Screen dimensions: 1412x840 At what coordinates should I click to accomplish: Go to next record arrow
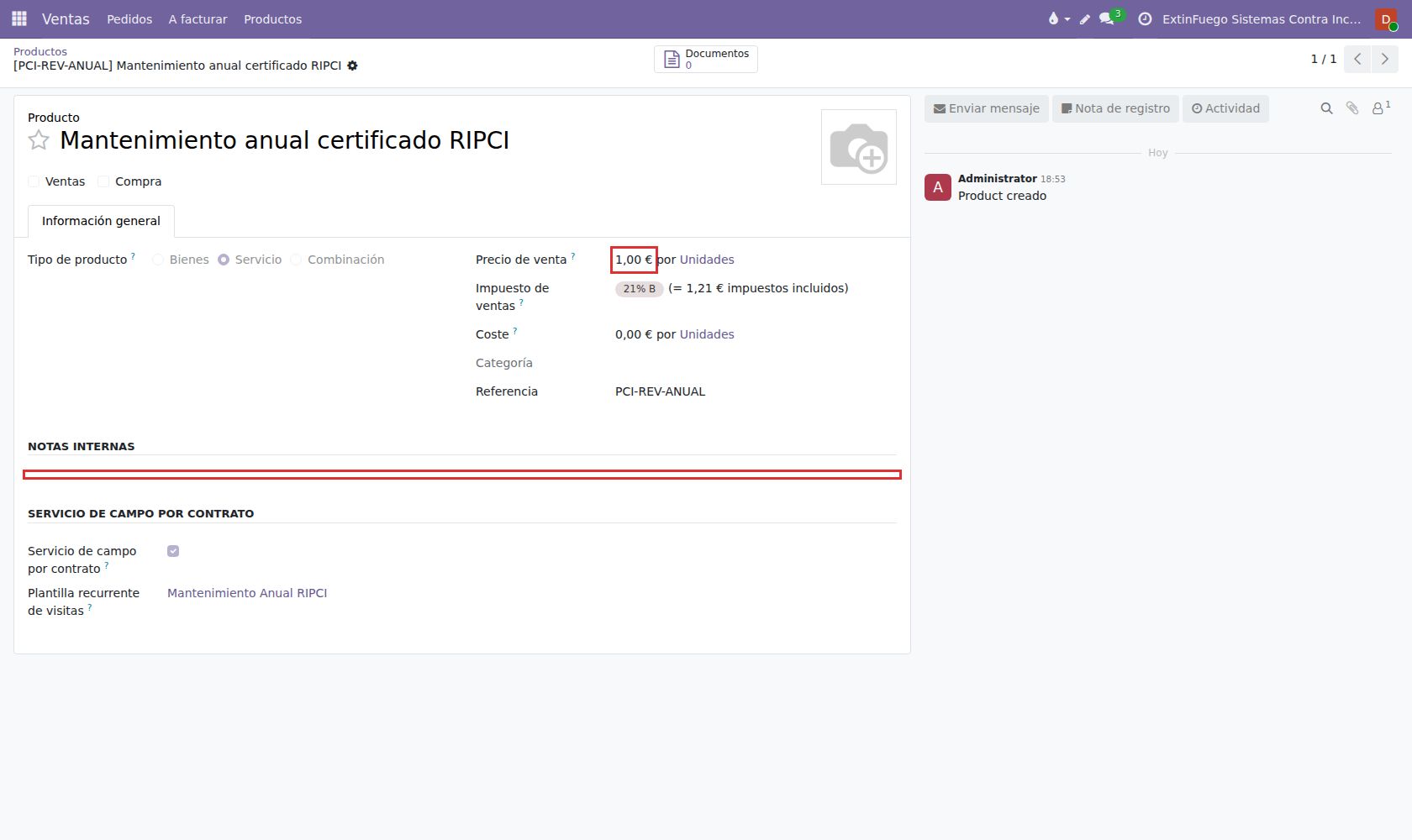pyautogui.click(x=1385, y=59)
